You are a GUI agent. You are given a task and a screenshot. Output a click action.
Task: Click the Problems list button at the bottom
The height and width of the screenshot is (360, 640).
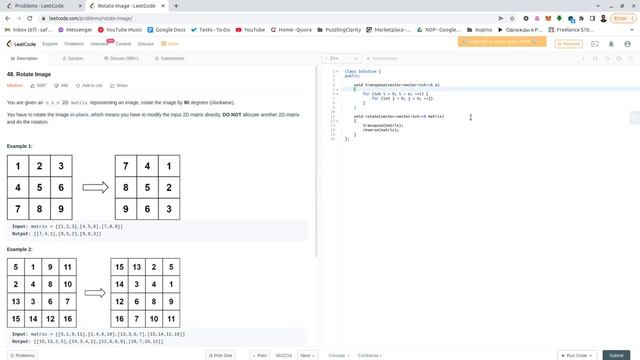(22, 356)
